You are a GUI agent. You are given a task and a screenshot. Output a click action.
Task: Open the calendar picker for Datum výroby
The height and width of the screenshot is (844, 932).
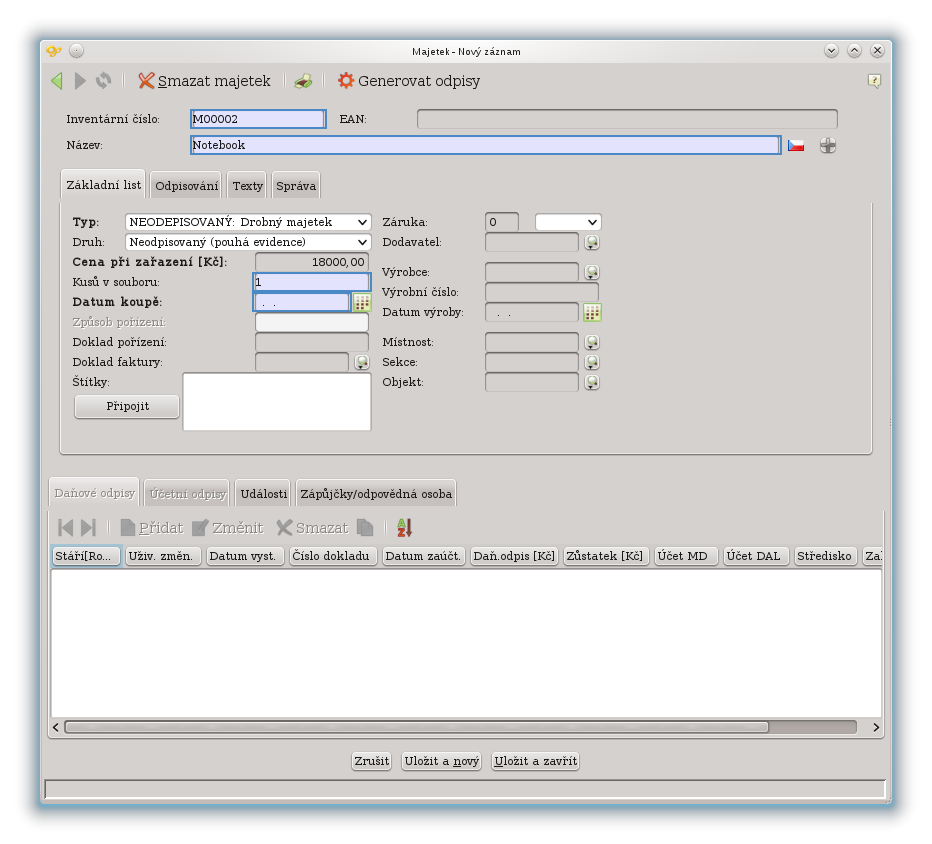click(592, 312)
